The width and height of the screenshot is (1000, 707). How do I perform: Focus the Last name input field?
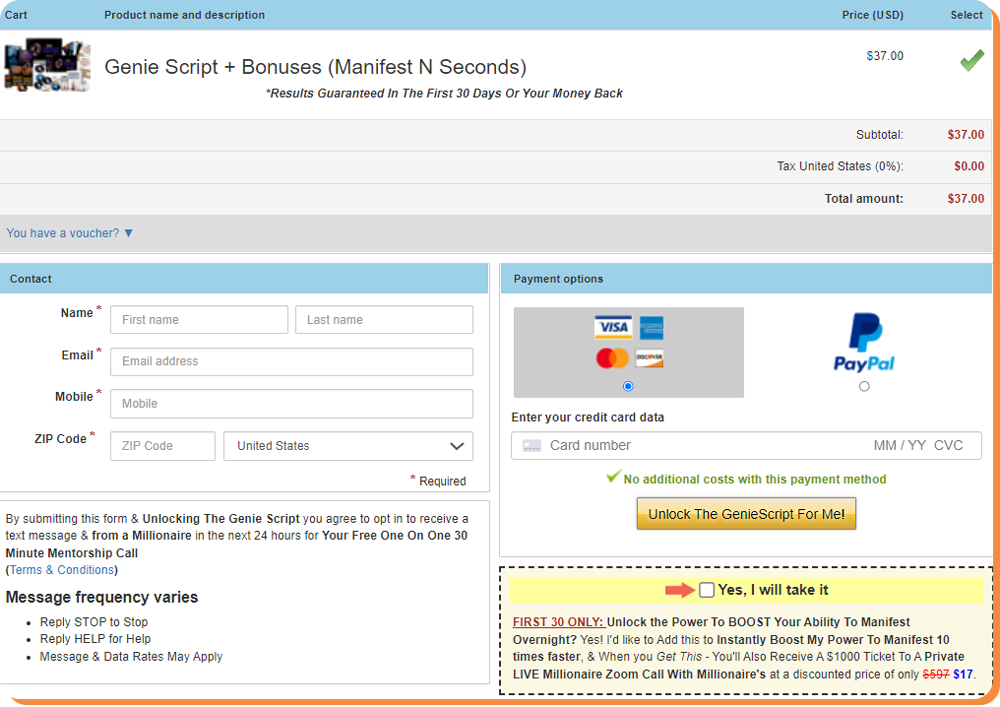[x=384, y=319]
